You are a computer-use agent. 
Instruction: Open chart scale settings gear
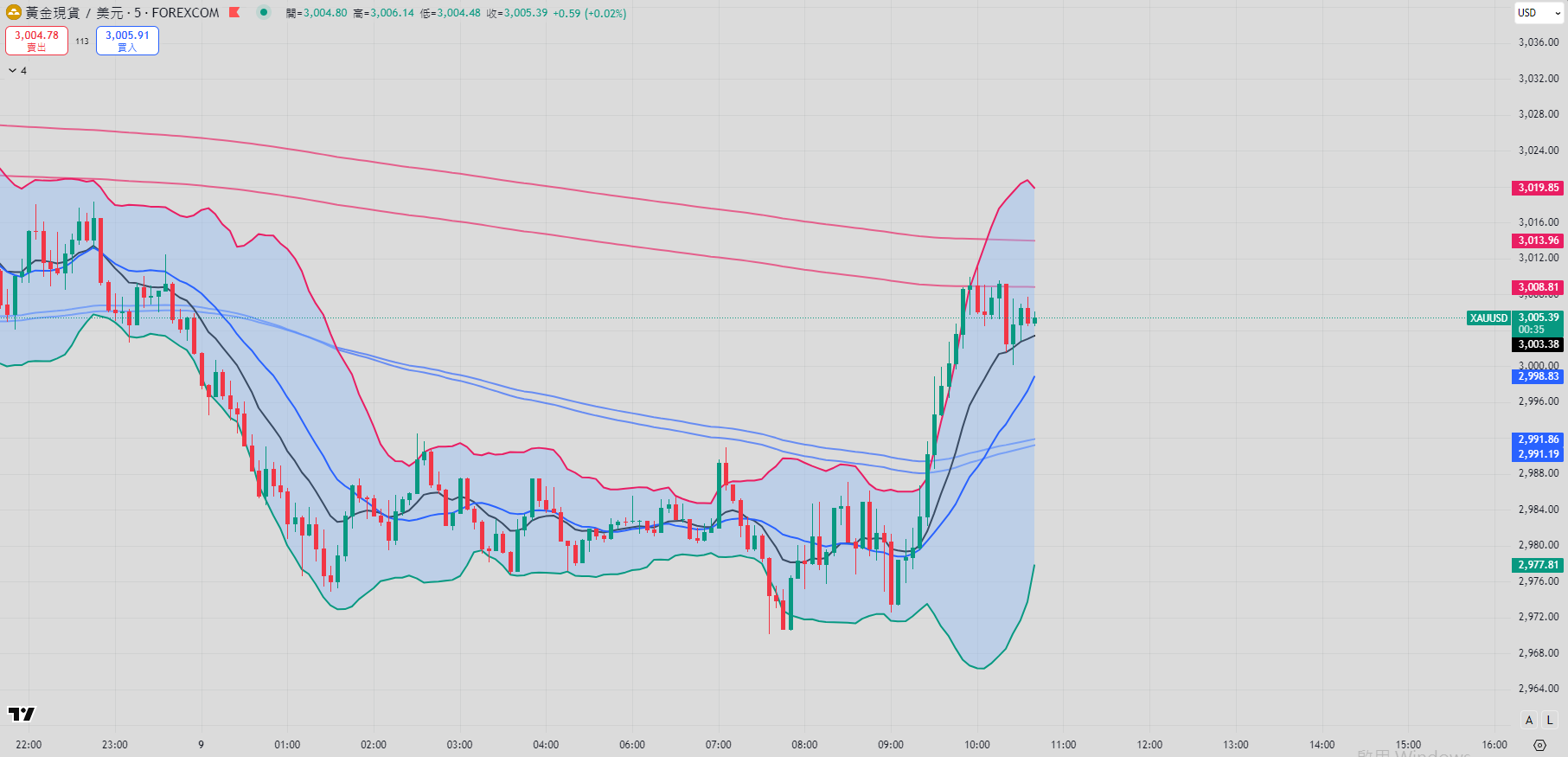click(1539, 745)
